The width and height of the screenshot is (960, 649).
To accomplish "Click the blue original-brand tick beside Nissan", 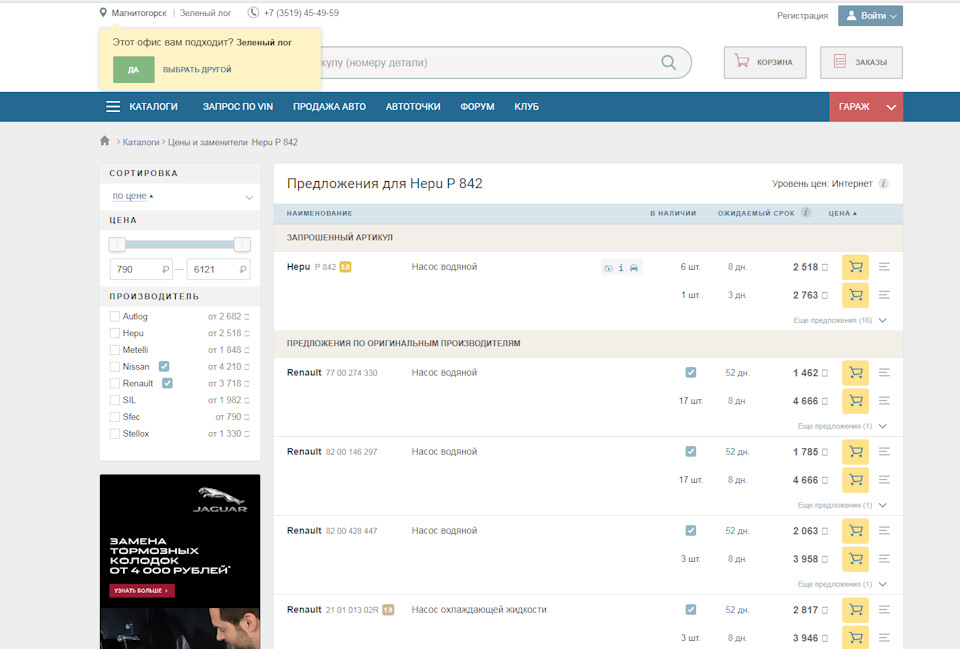I will pyautogui.click(x=164, y=366).
